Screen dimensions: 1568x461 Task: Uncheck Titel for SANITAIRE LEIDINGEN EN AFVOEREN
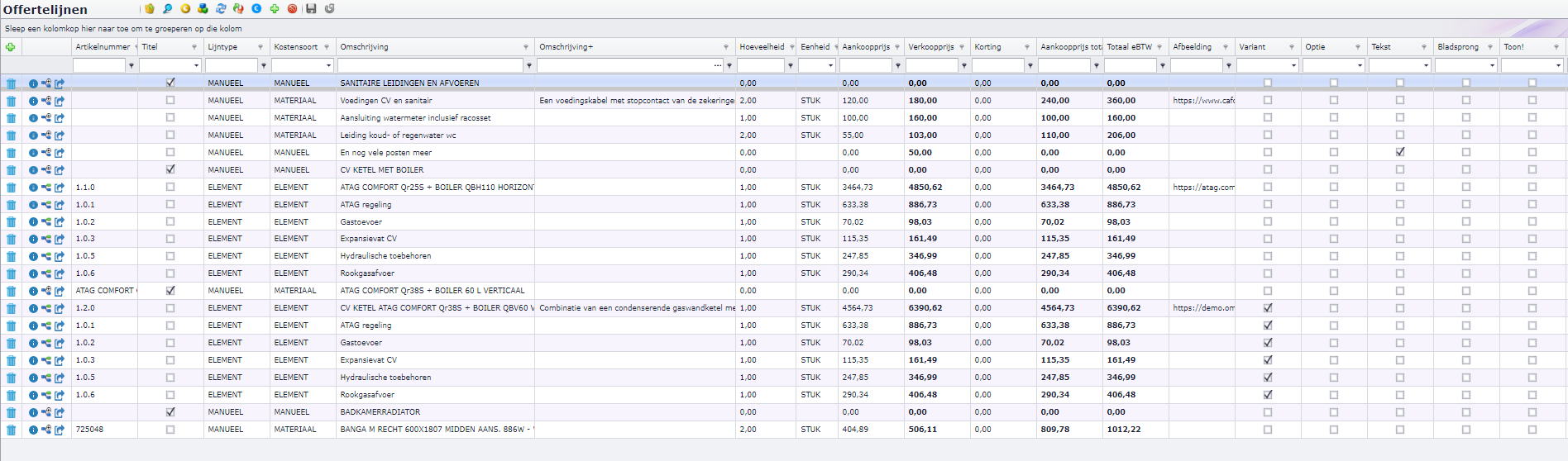coord(170,83)
